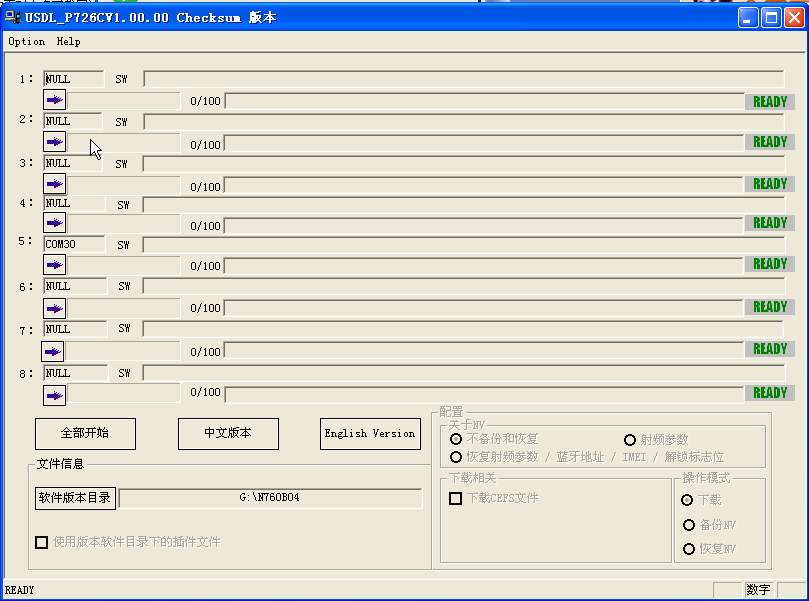Click the arrow icon for port 7
Viewport: 809px width, 601px height.
[52, 351]
